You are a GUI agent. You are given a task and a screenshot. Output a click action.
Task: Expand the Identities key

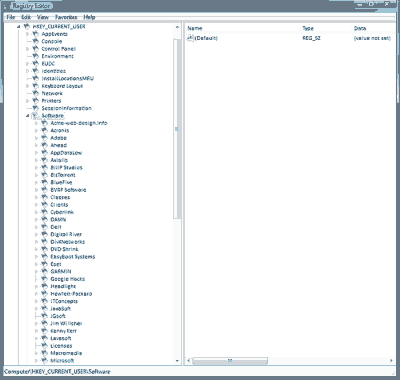coord(28,71)
